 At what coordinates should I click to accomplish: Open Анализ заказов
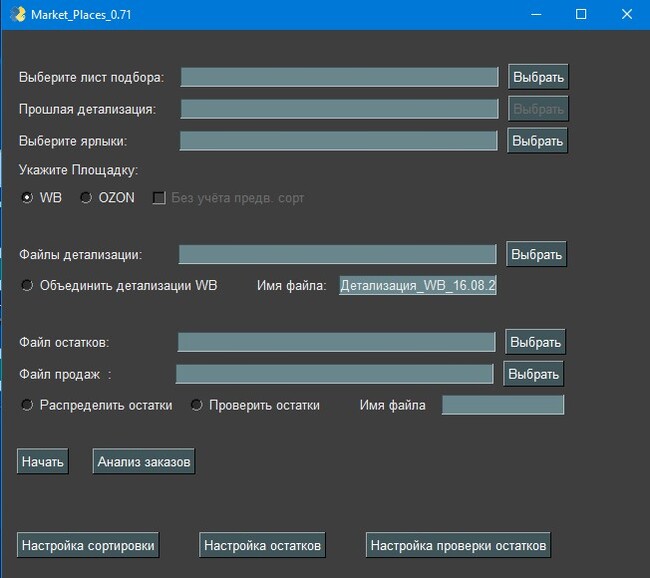[x=143, y=462]
